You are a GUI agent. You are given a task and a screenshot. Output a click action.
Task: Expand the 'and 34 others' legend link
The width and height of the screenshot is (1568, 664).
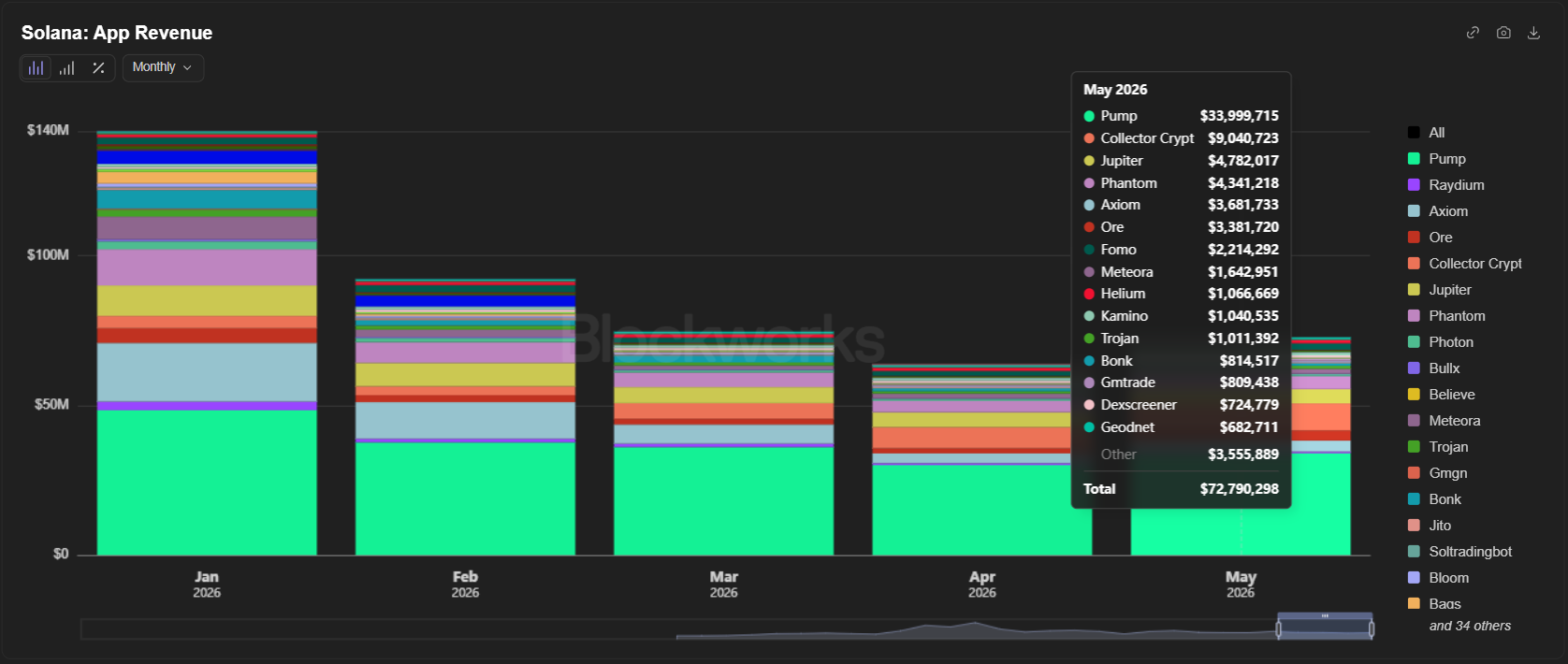click(x=1470, y=626)
